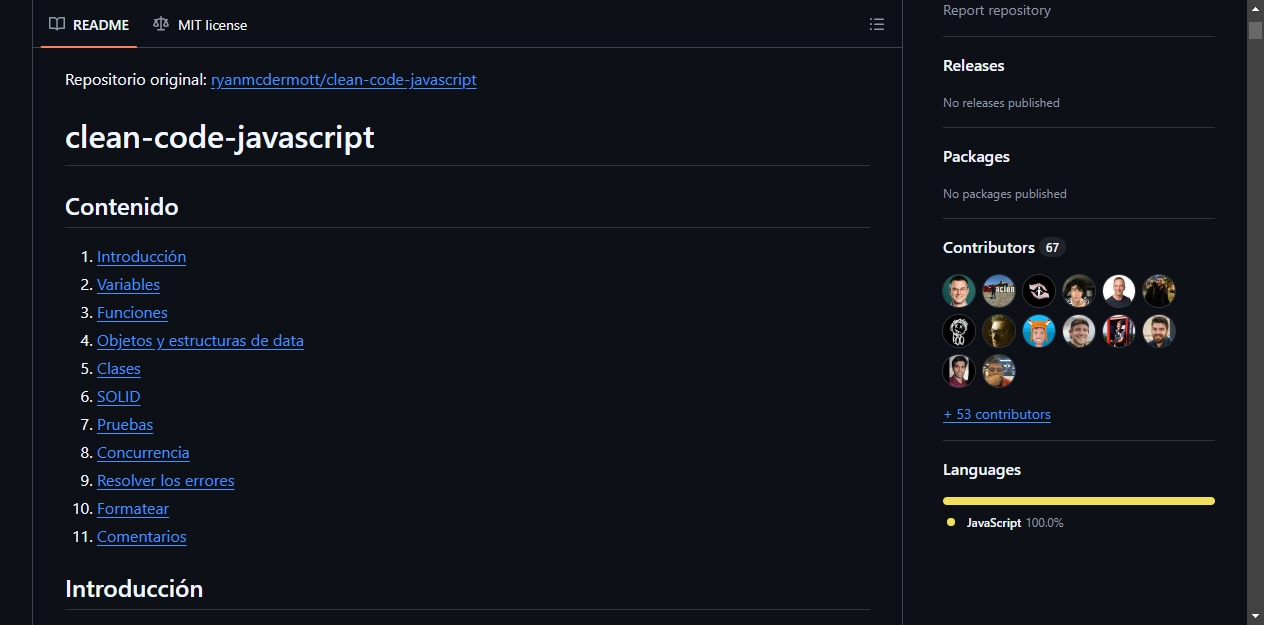This screenshot has width=1264, height=625.
Task: Open contributor avatar with white background, dark t-shirt
Action: (1119, 291)
